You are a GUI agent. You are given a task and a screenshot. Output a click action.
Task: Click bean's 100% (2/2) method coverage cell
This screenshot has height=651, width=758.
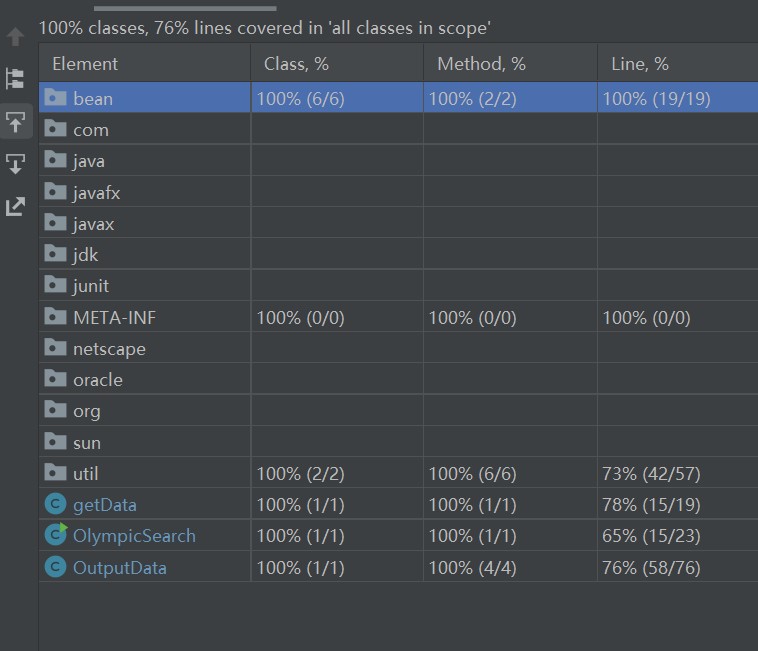(x=510, y=98)
